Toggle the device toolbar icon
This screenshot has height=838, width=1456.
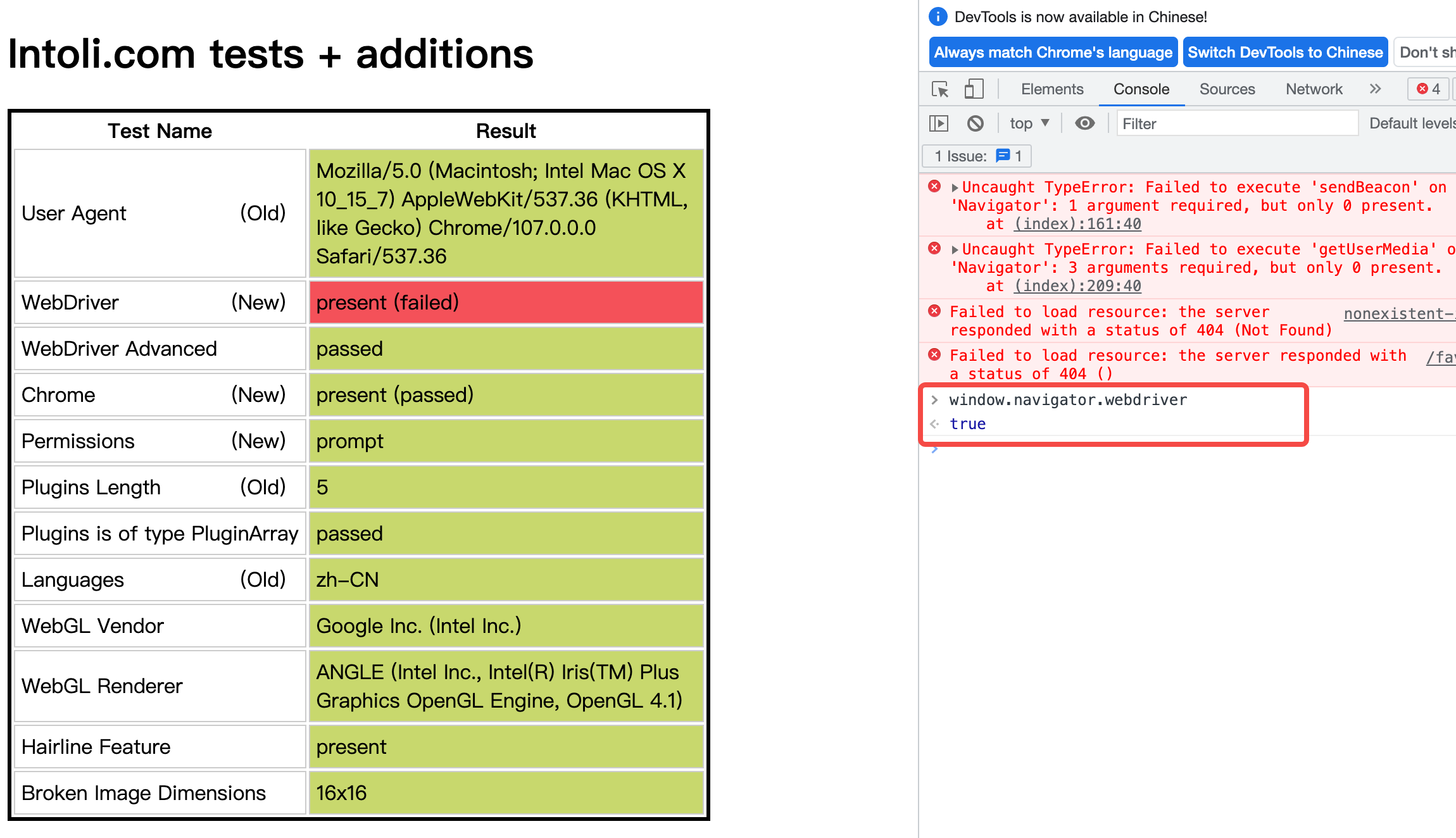point(974,89)
